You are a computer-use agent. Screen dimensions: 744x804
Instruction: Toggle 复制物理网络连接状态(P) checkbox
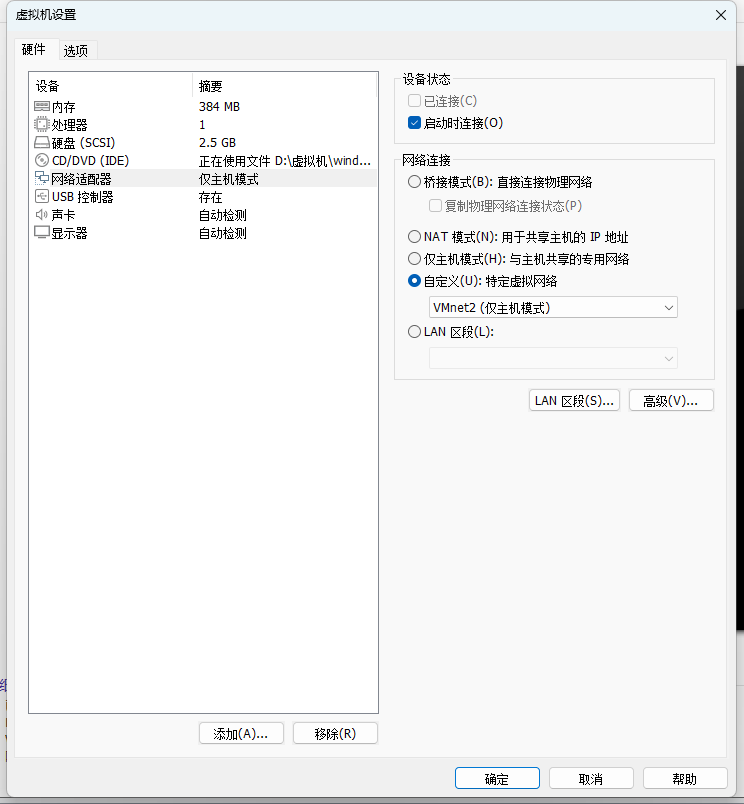tap(435, 206)
